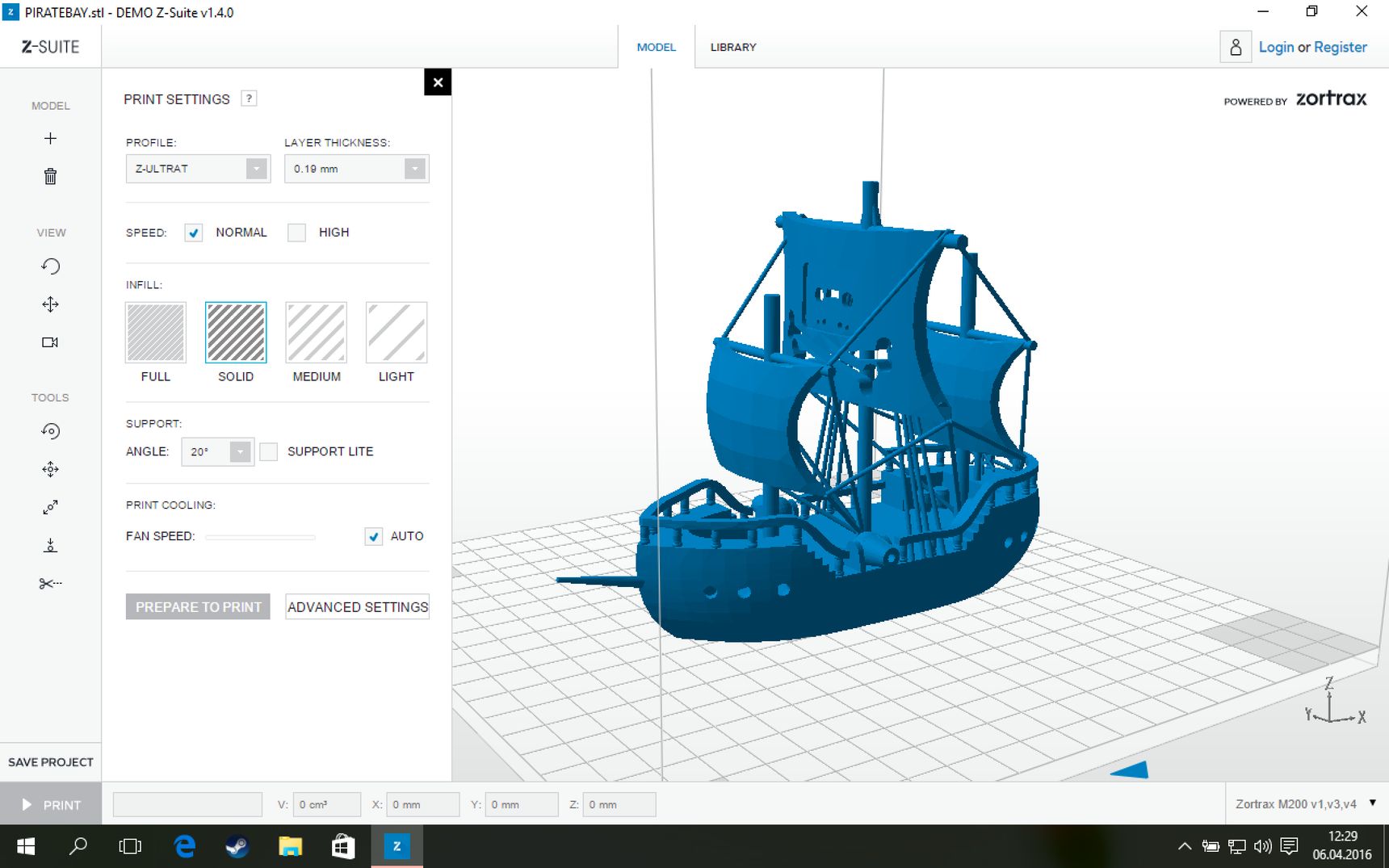
Task: Select the pan view move icon
Action: (x=50, y=304)
